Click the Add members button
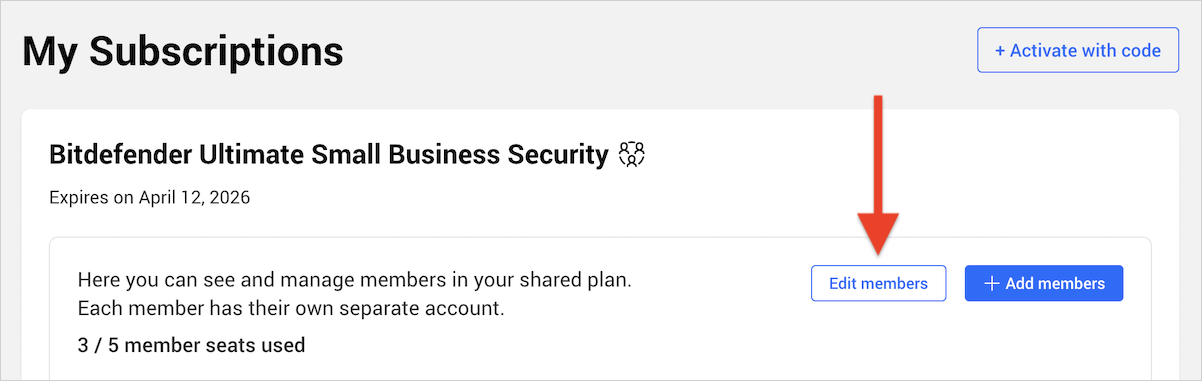 click(1044, 283)
